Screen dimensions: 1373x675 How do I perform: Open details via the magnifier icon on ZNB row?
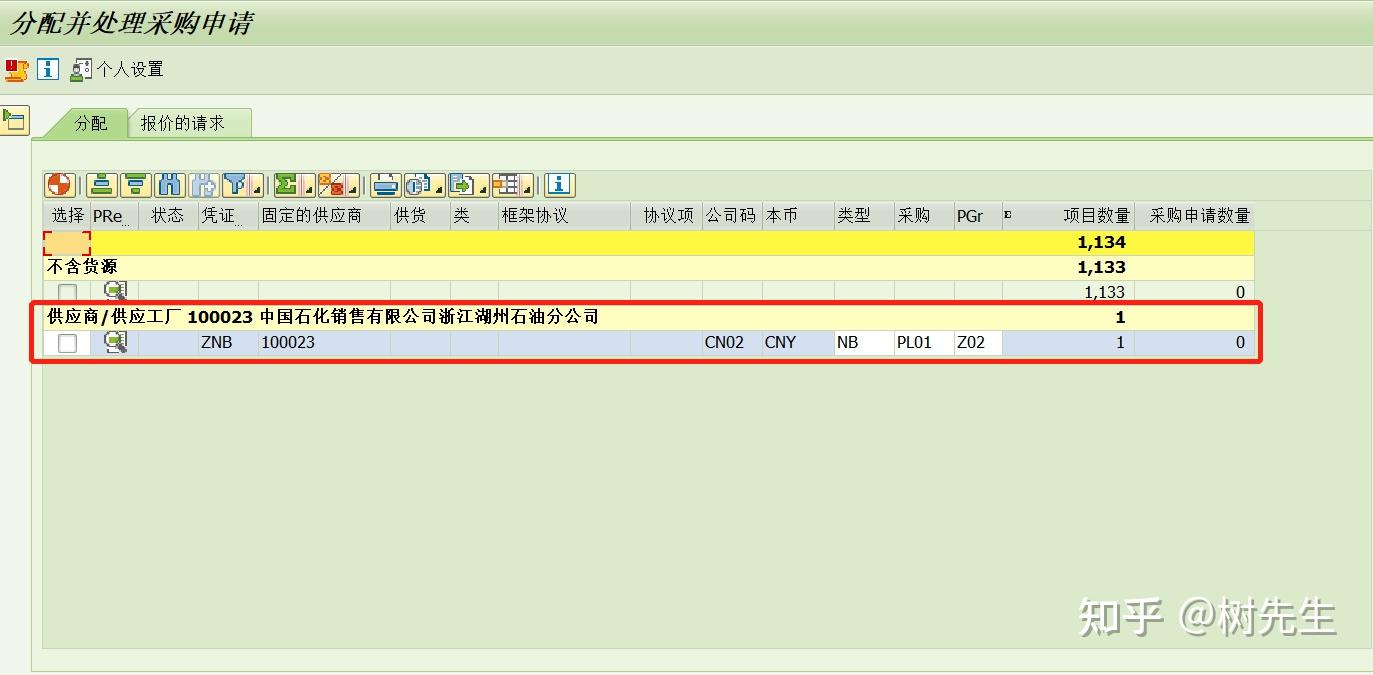tap(115, 342)
